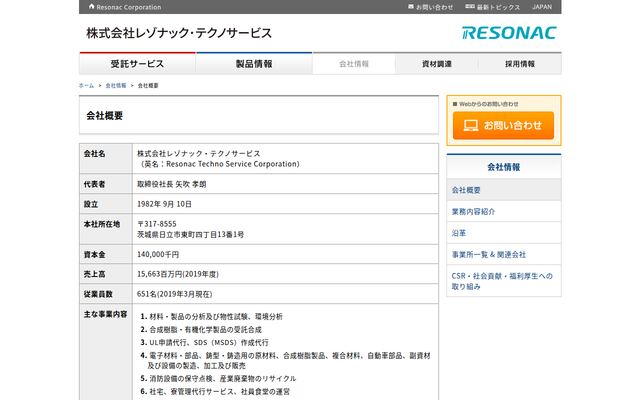Click the laptop icon on お問い合わせ button
Image resolution: width=640 pixels, height=400 pixels.
471,125
